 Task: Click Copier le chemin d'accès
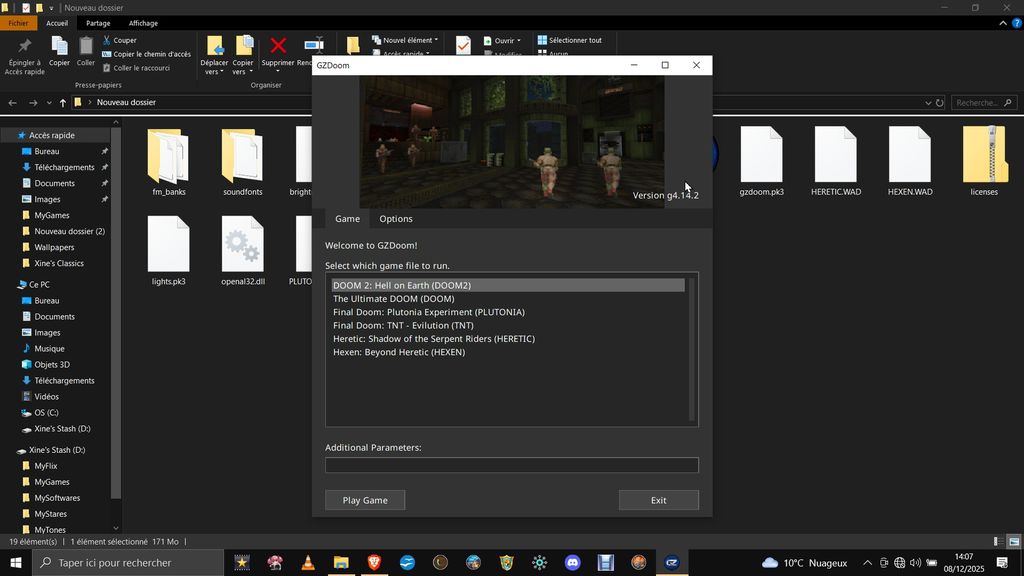point(146,54)
